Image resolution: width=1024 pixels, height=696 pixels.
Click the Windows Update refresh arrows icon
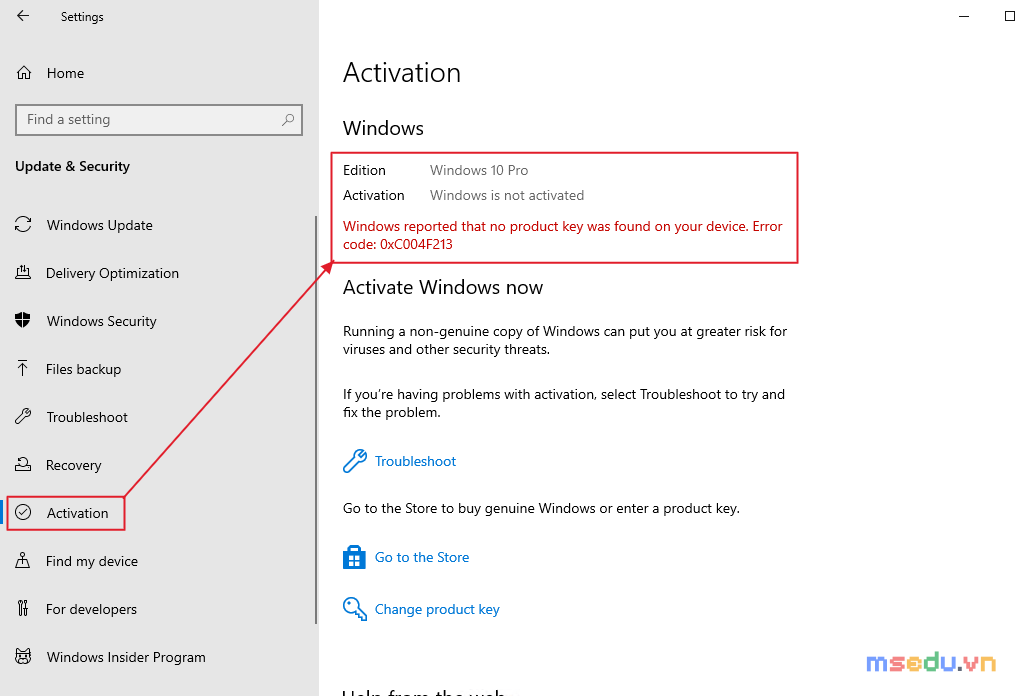tap(23, 225)
